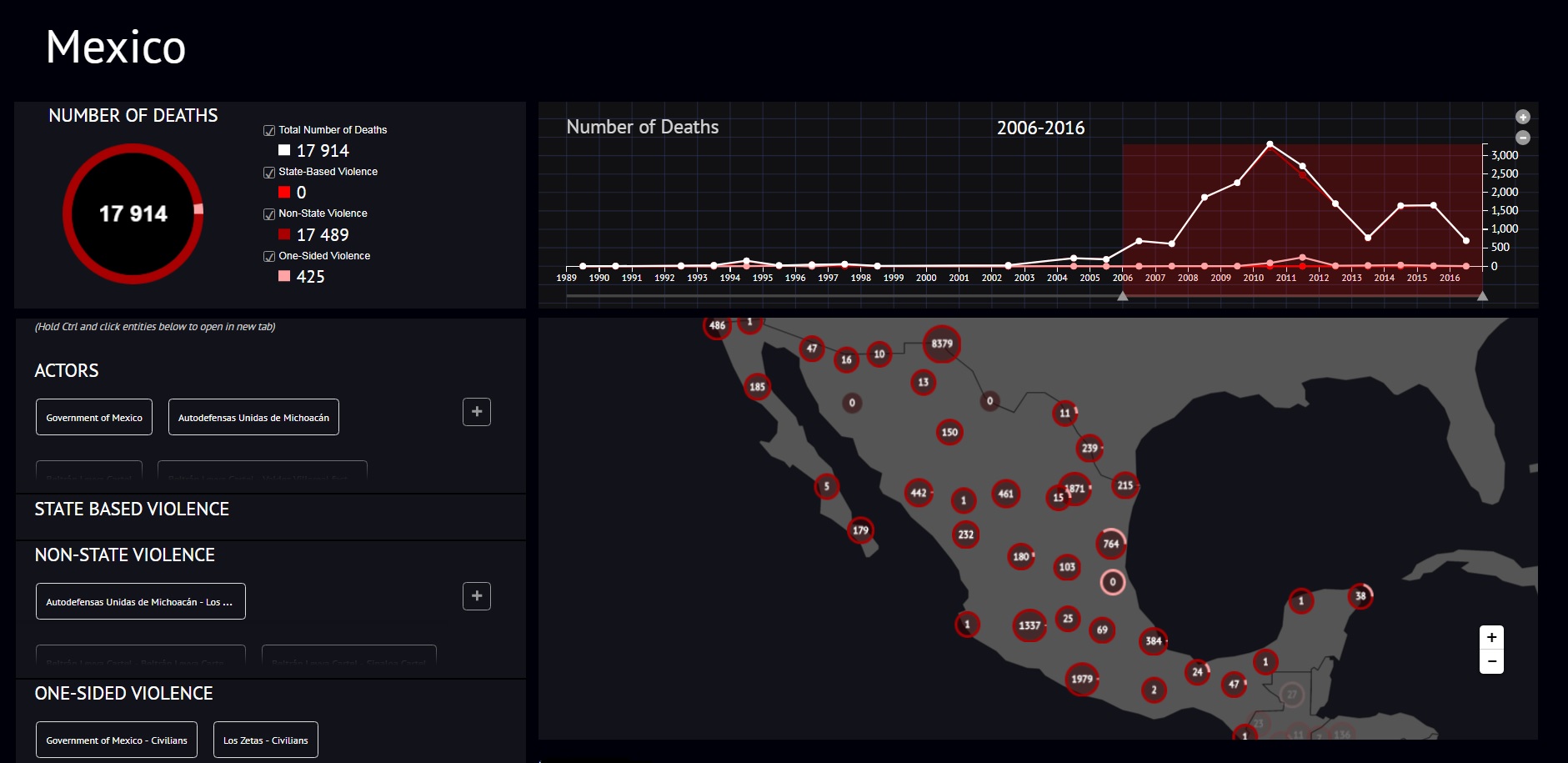Open Autodefensas Unidas de Michoacán actor
Viewport: 1568px width, 763px height.
pyautogui.click(x=253, y=417)
